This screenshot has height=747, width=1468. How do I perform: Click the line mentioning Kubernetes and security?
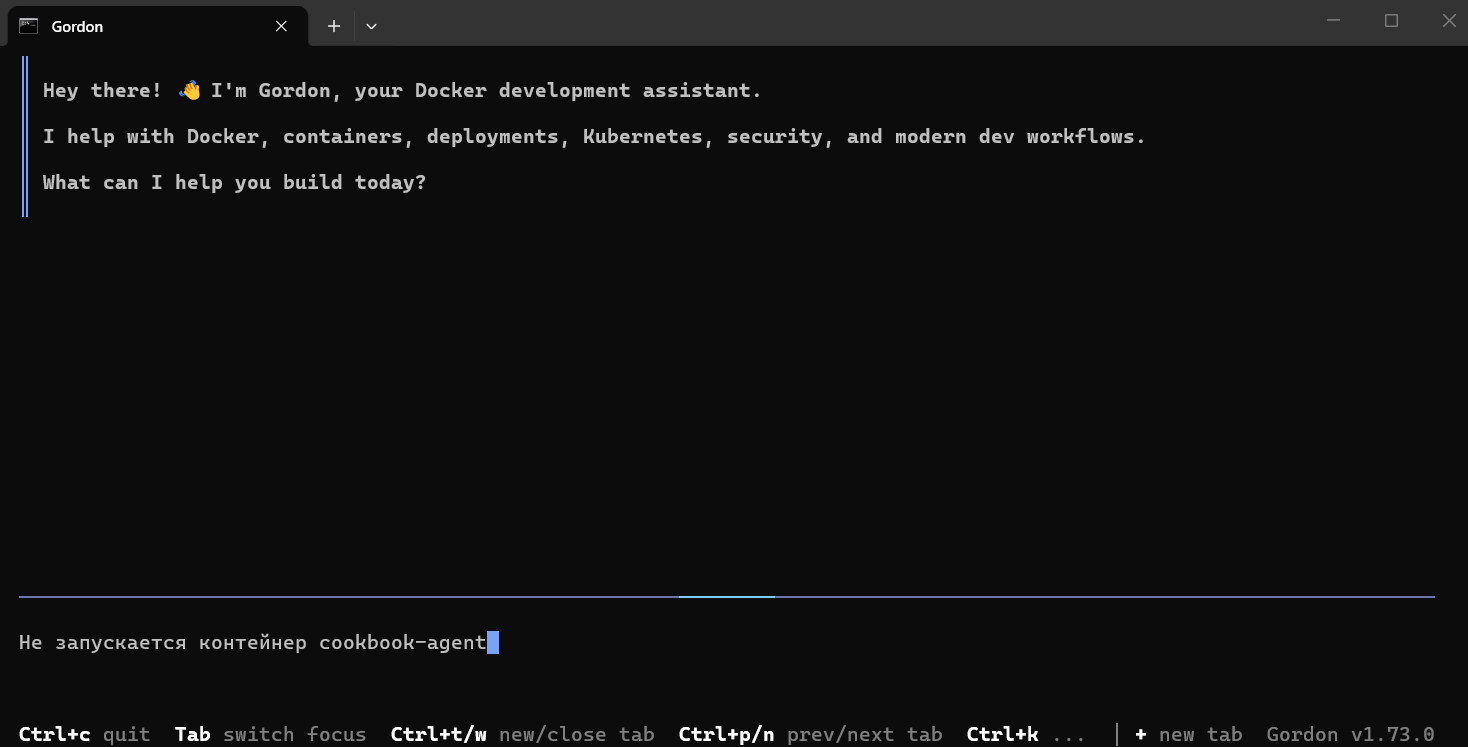click(594, 137)
